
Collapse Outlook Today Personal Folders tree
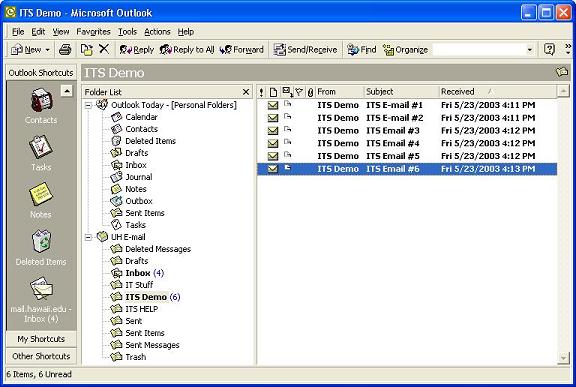88,105
